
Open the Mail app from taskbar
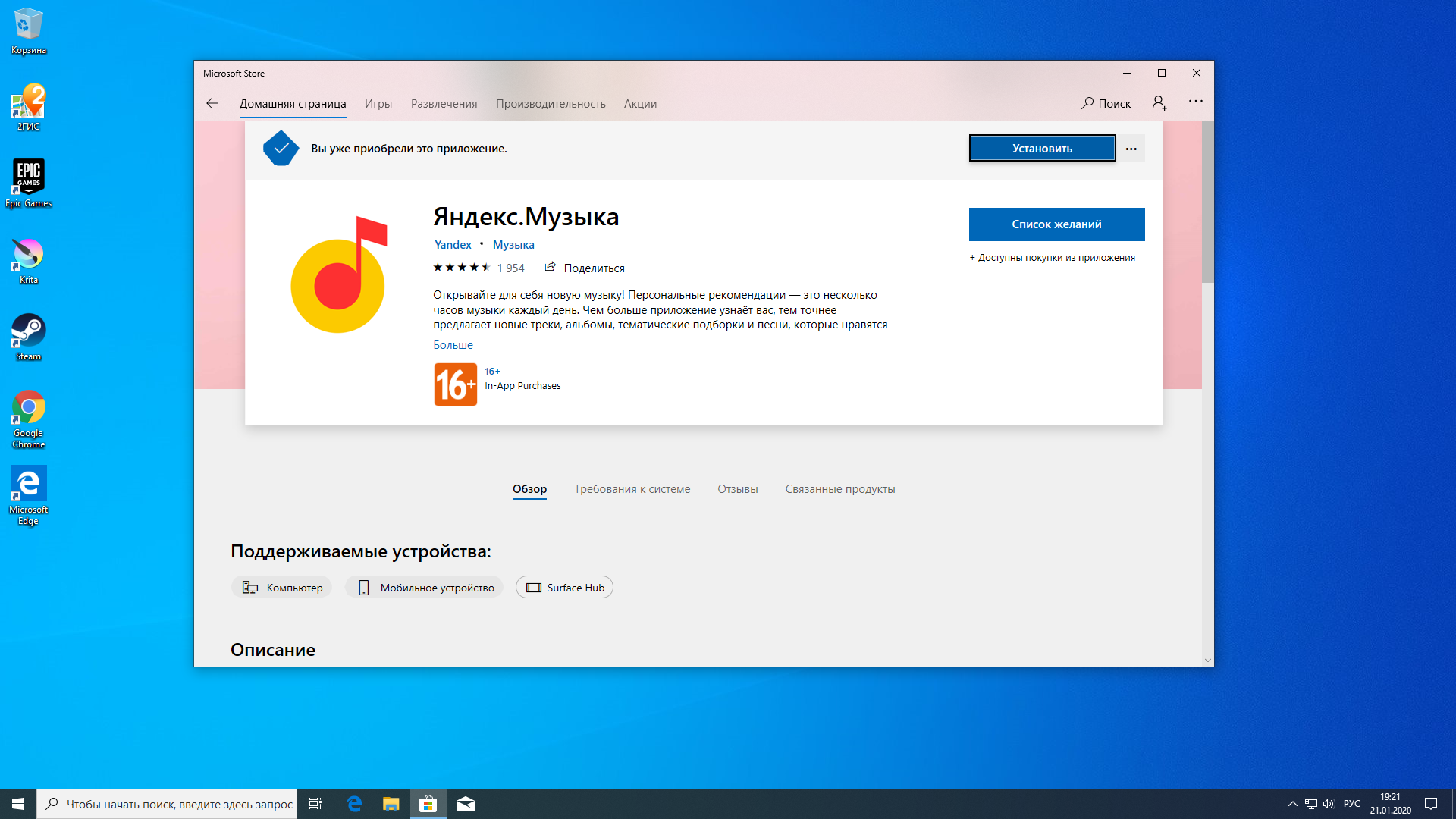pos(466,804)
